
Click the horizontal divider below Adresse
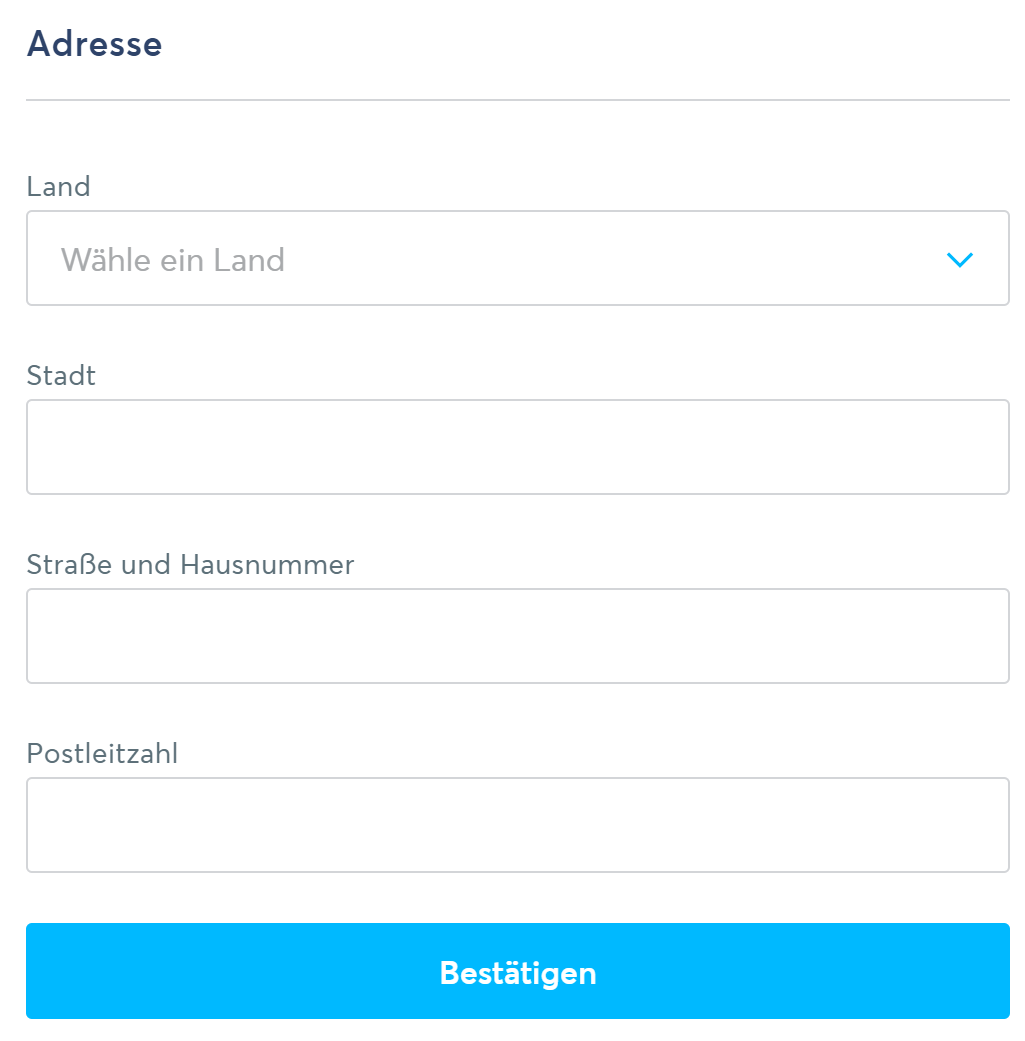(517, 100)
